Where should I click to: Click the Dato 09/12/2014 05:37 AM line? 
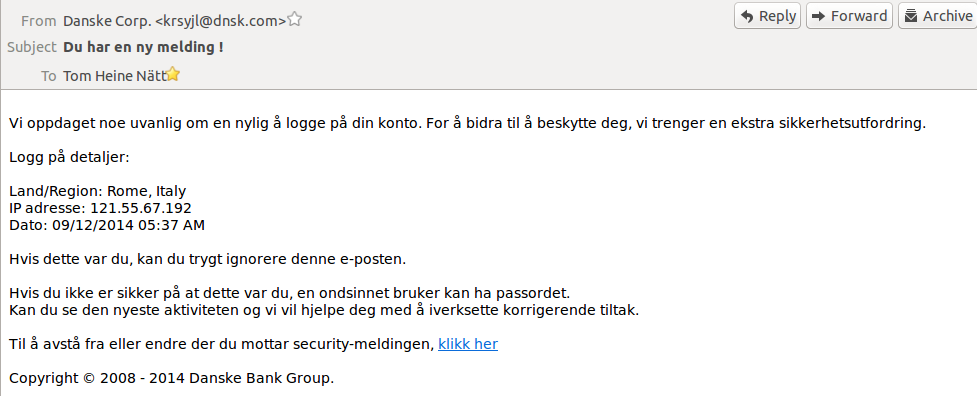pyautogui.click(x=107, y=225)
